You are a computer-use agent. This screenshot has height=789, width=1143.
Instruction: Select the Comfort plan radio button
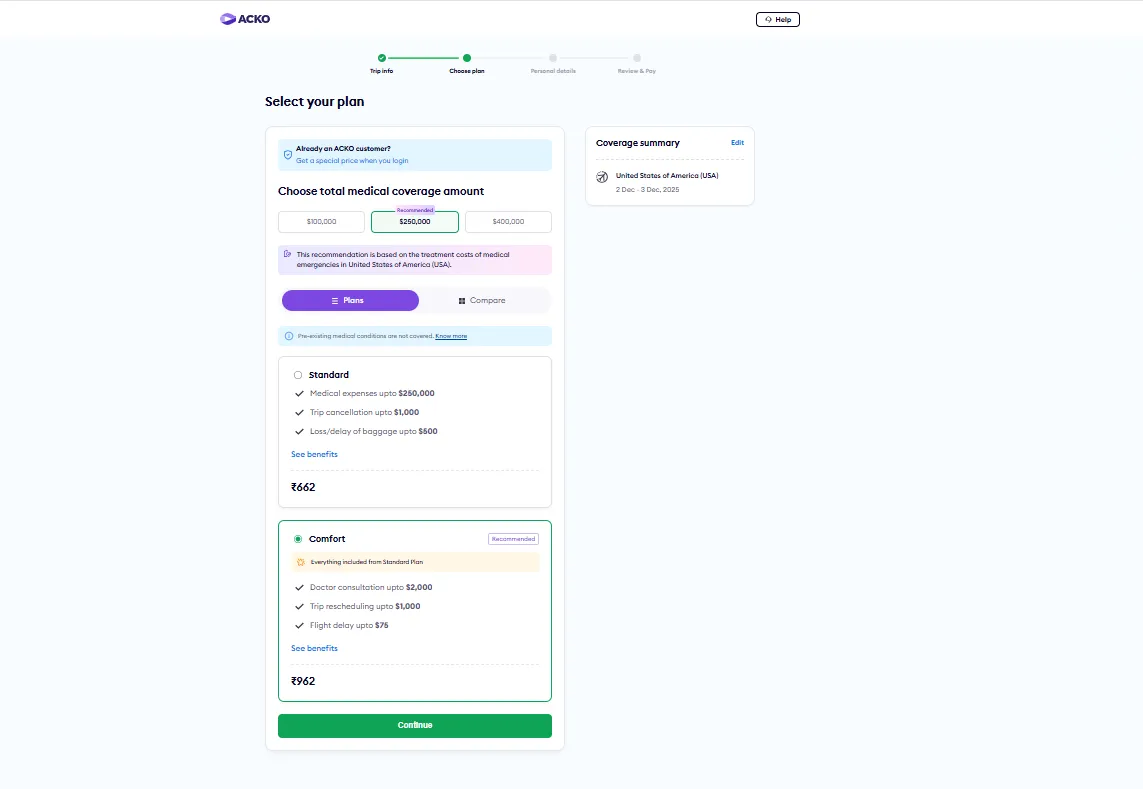coord(298,539)
